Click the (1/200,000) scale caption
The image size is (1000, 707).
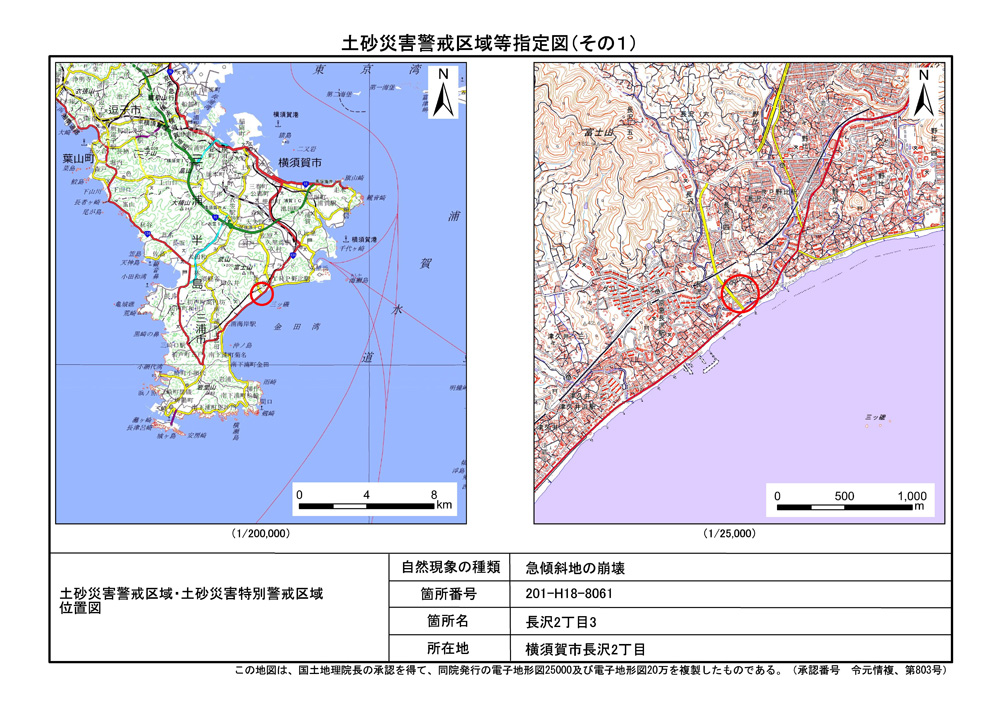coord(261,534)
